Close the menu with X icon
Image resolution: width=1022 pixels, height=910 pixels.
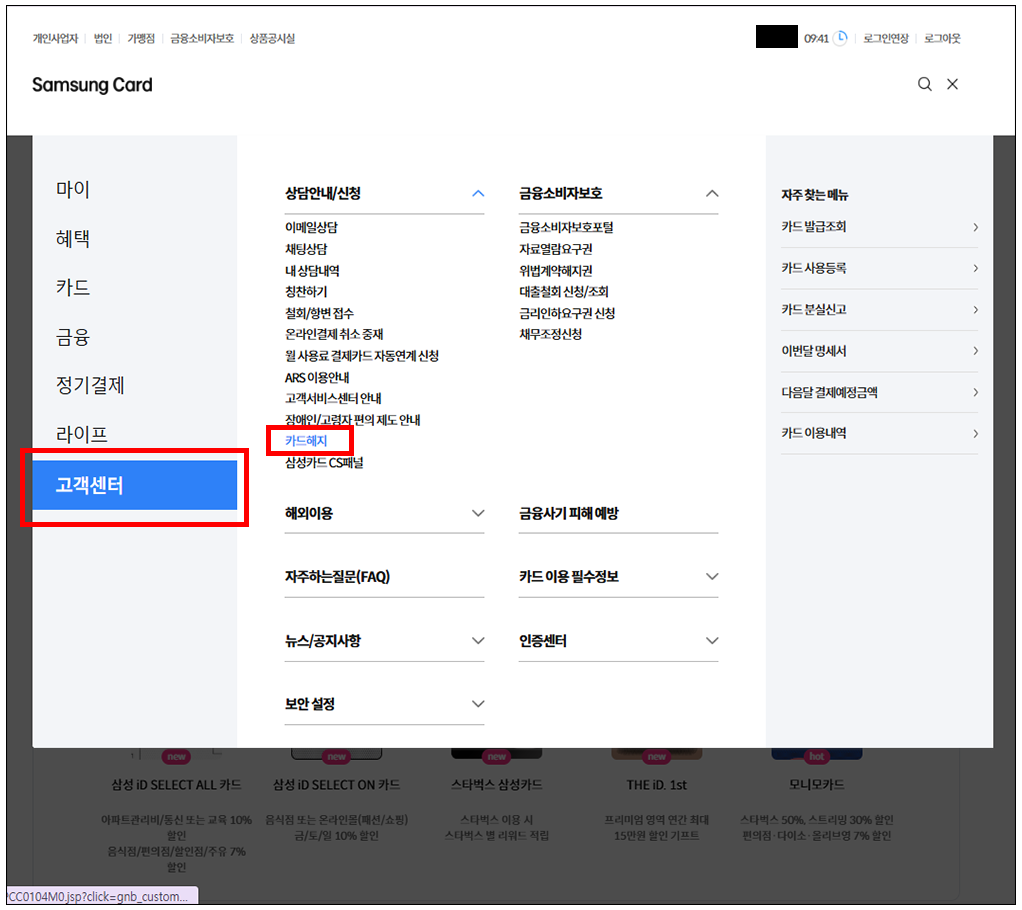952,85
